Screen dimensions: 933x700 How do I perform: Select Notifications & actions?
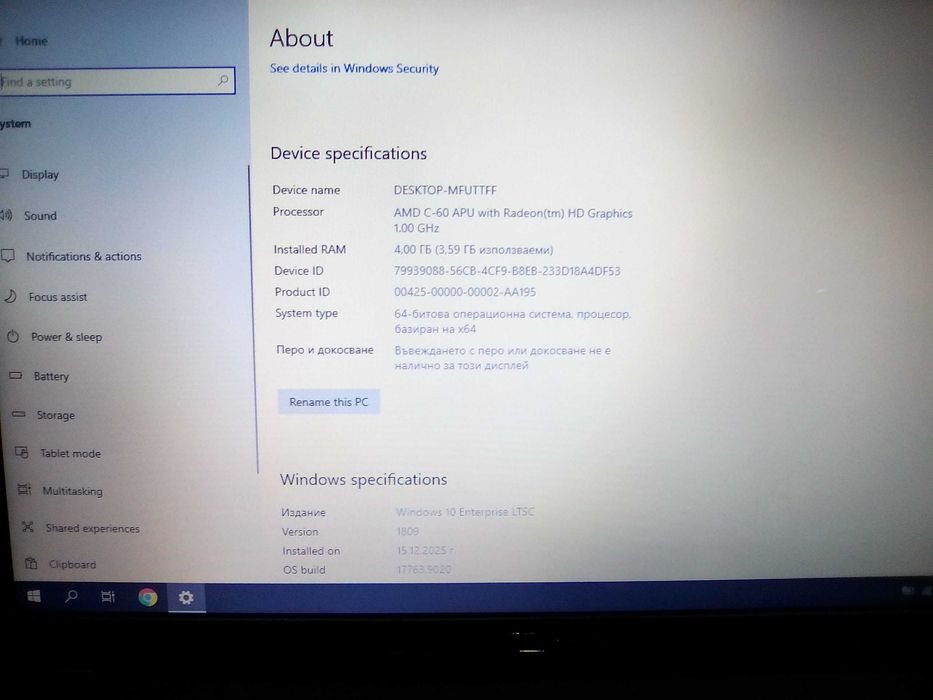[x=84, y=257]
